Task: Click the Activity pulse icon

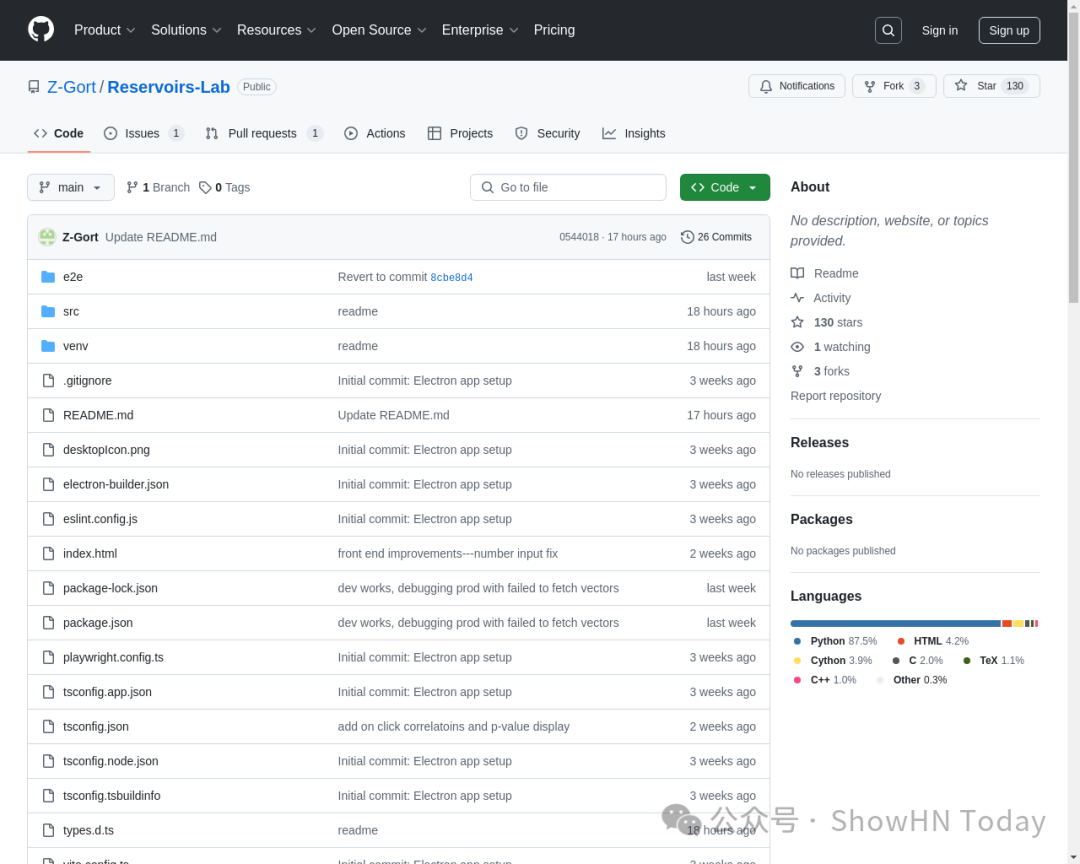Action: point(797,298)
